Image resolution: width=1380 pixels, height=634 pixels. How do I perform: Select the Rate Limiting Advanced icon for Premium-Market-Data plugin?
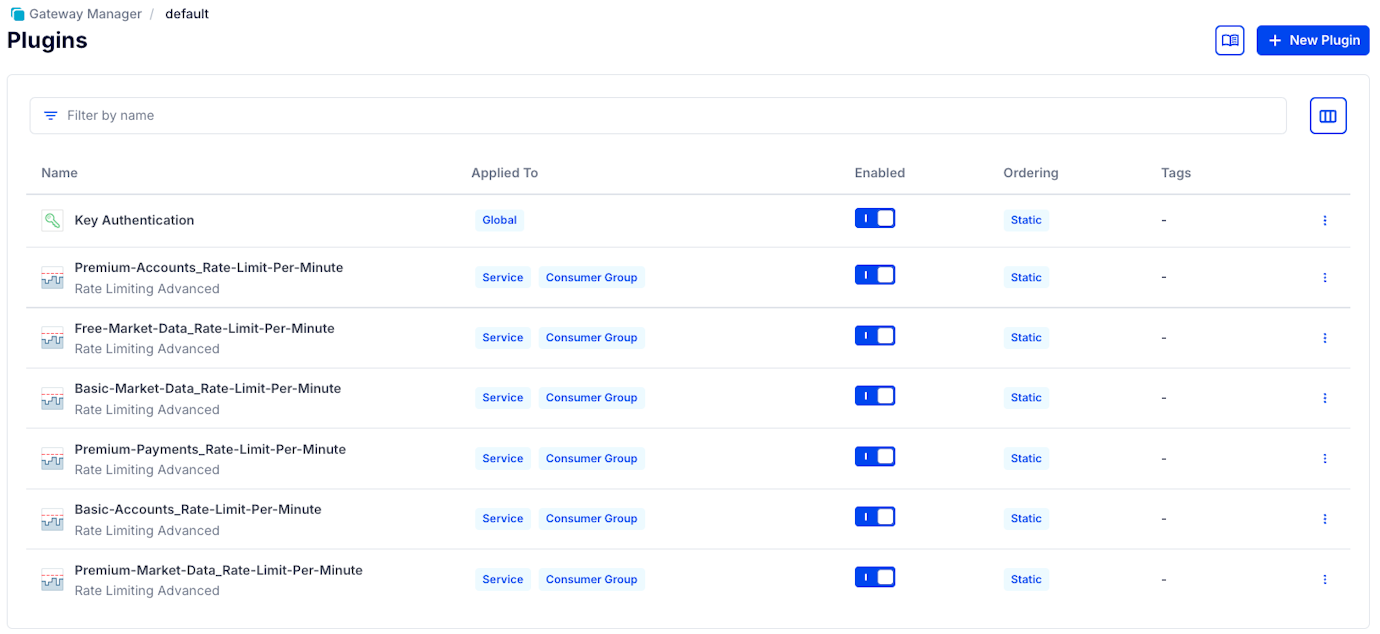(52, 578)
